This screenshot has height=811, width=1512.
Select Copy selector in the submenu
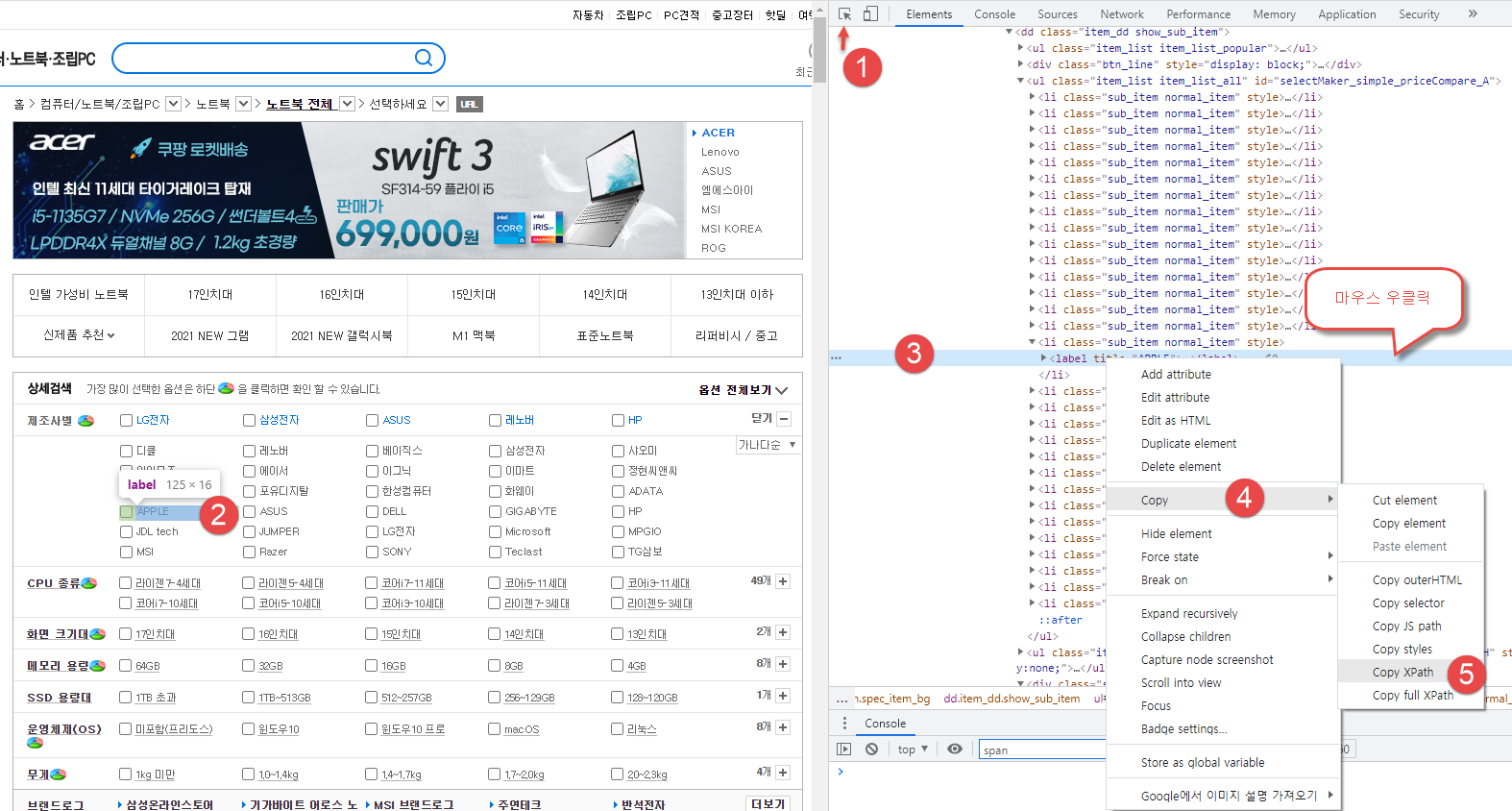click(1408, 603)
